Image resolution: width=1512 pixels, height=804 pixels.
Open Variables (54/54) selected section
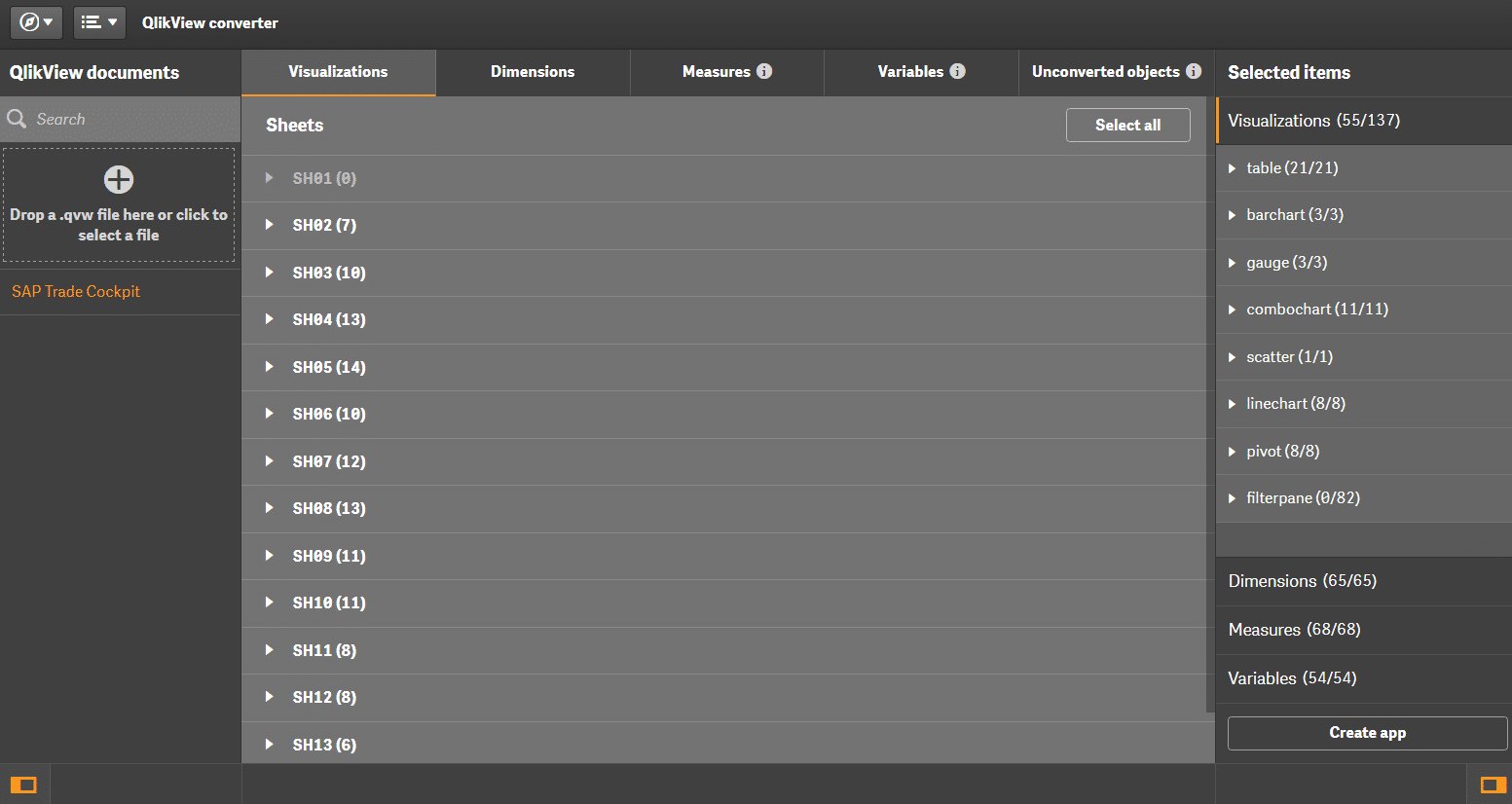pos(1364,678)
